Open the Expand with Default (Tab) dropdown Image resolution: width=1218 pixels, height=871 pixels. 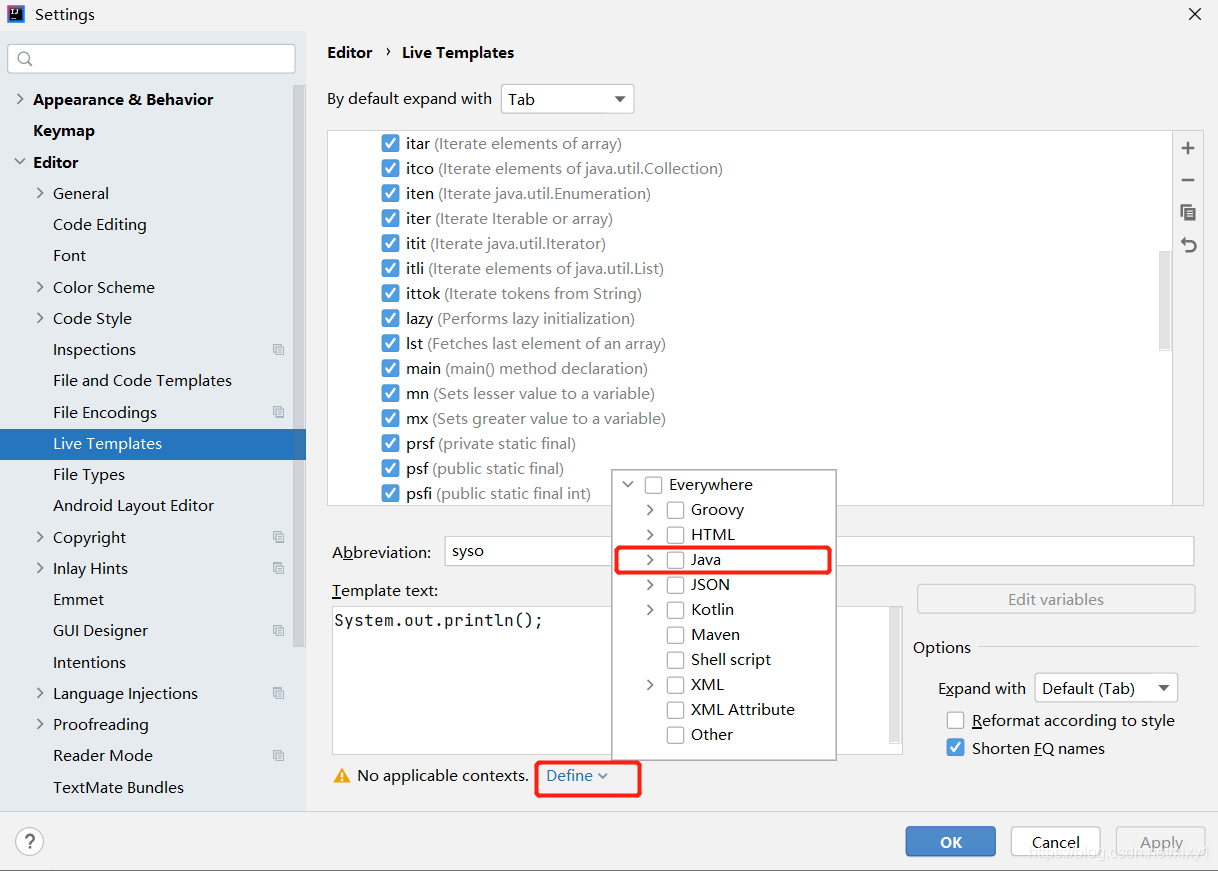[1106, 688]
